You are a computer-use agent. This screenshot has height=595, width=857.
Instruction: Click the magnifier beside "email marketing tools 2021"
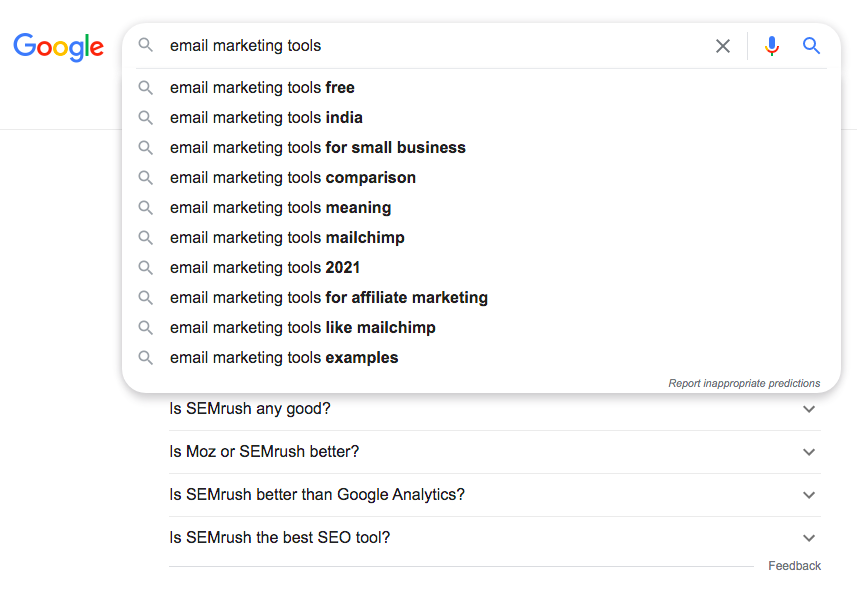point(146,267)
